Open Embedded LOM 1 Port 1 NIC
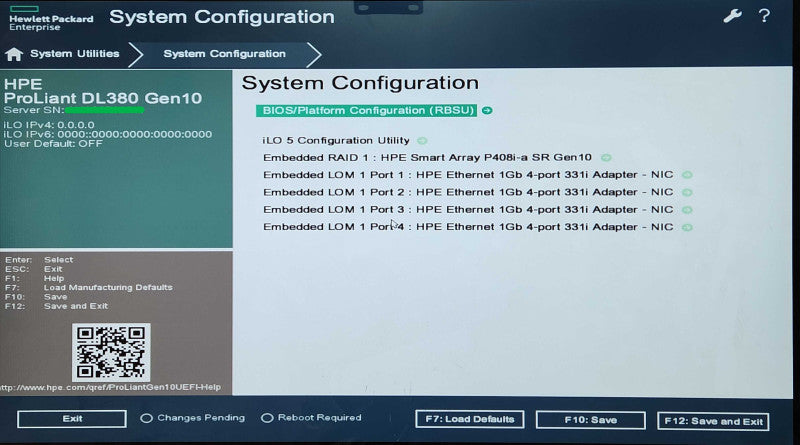The width and height of the screenshot is (800, 445). pos(468,175)
